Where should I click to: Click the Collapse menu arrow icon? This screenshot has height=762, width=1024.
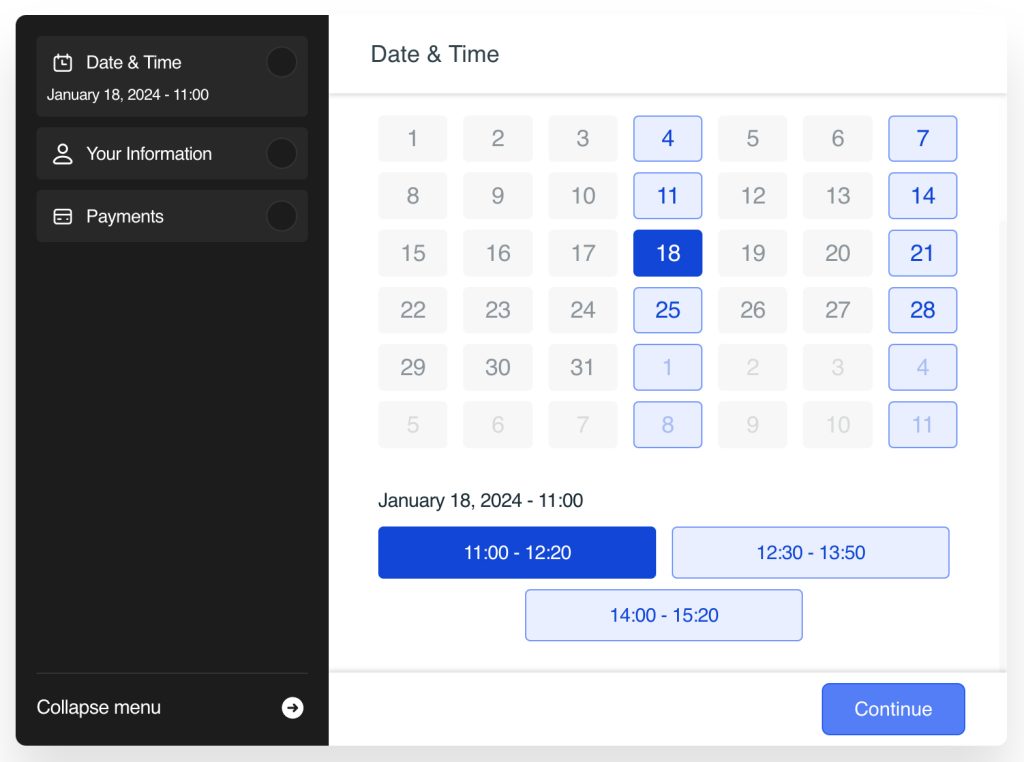[292, 708]
